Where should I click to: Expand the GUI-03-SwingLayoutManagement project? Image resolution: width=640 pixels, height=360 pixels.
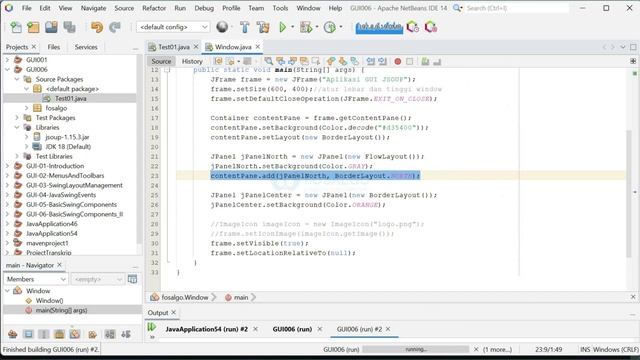click(7, 185)
